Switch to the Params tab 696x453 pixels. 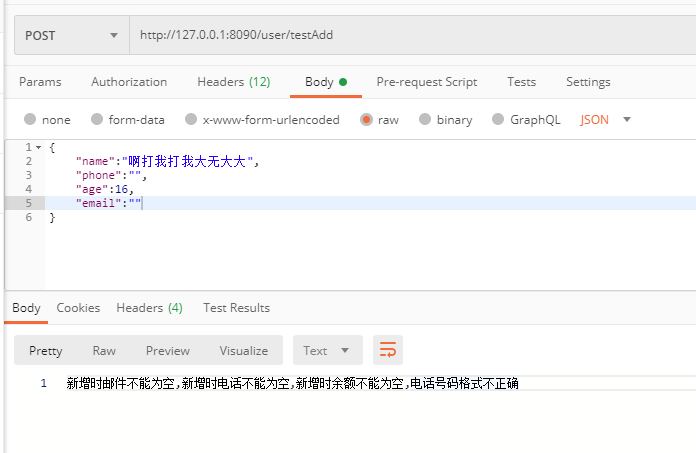40,82
